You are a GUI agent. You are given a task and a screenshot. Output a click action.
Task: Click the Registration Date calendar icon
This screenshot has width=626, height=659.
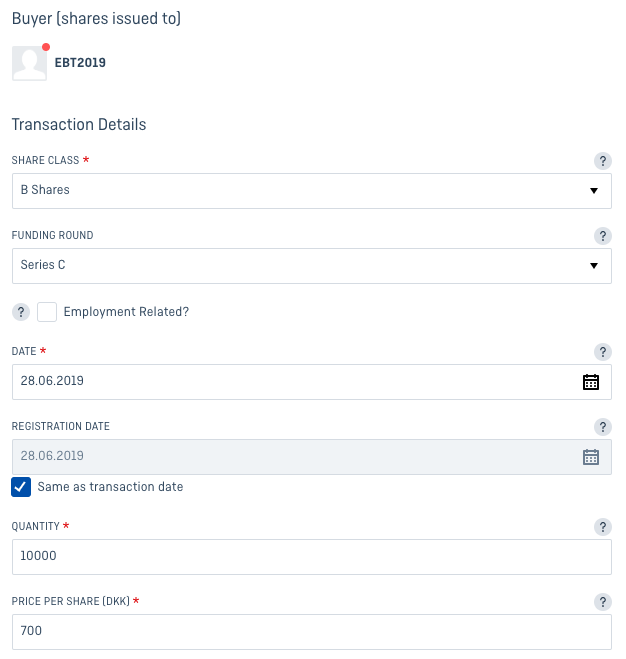pyautogui.click(x=591, y=457)
